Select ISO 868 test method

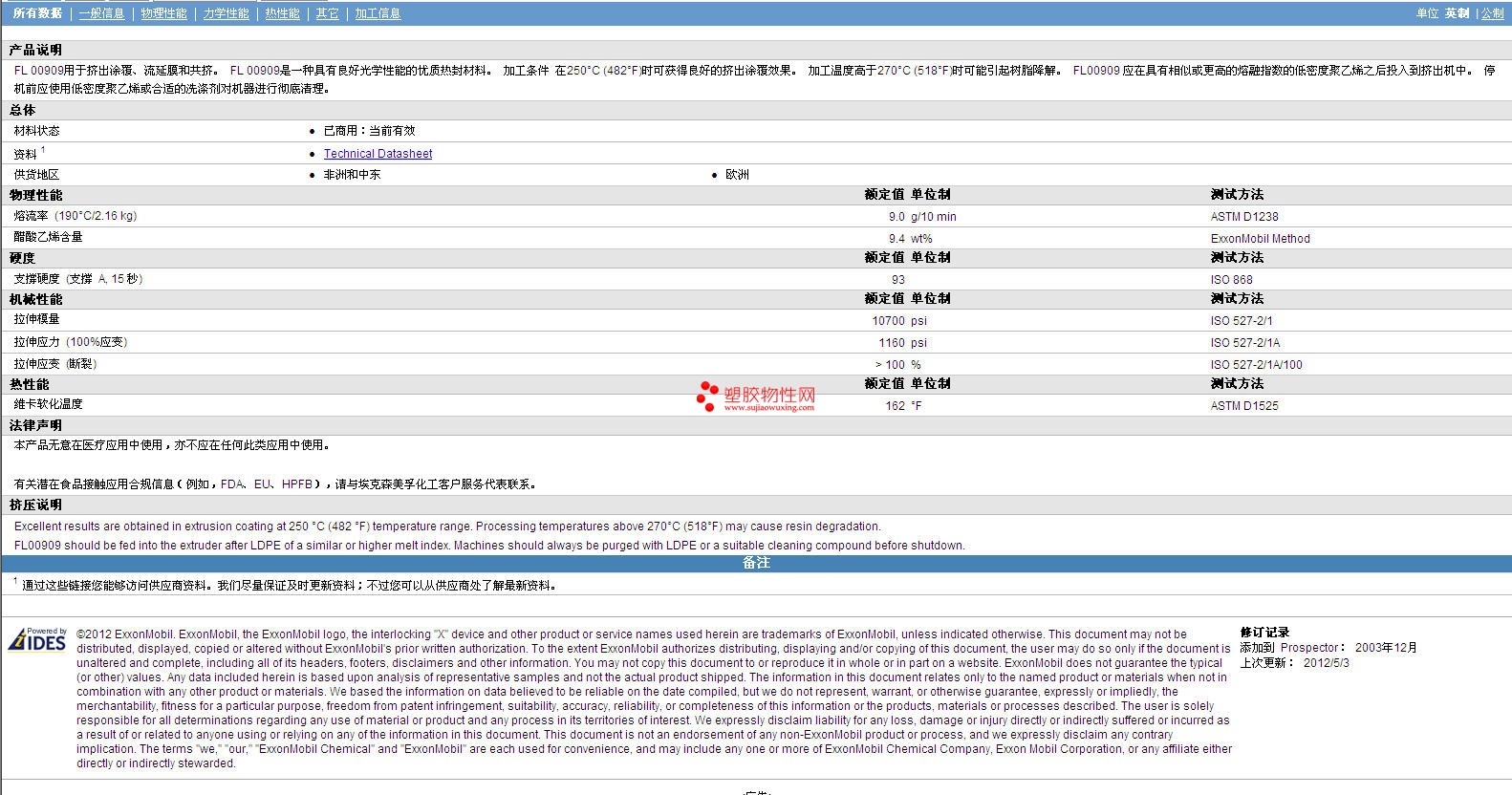click(1231, 280)
